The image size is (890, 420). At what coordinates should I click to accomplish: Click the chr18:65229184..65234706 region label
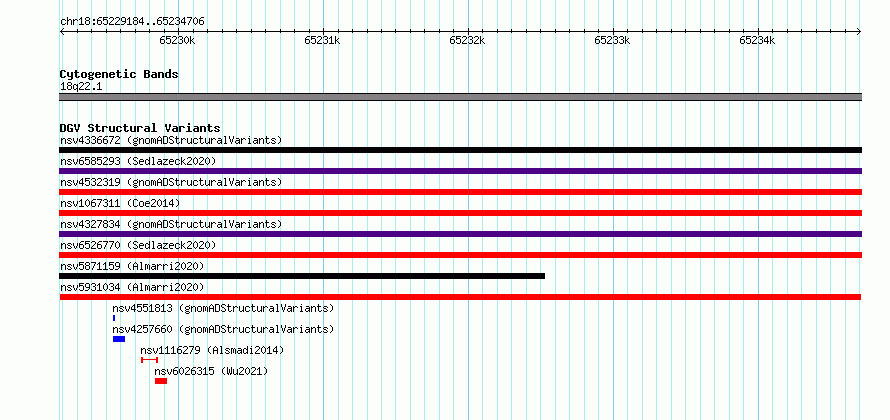click(x=132, y=22)
